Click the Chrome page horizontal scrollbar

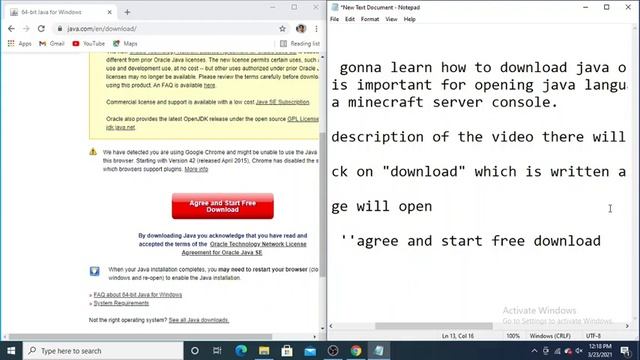(x=140, y=337)
